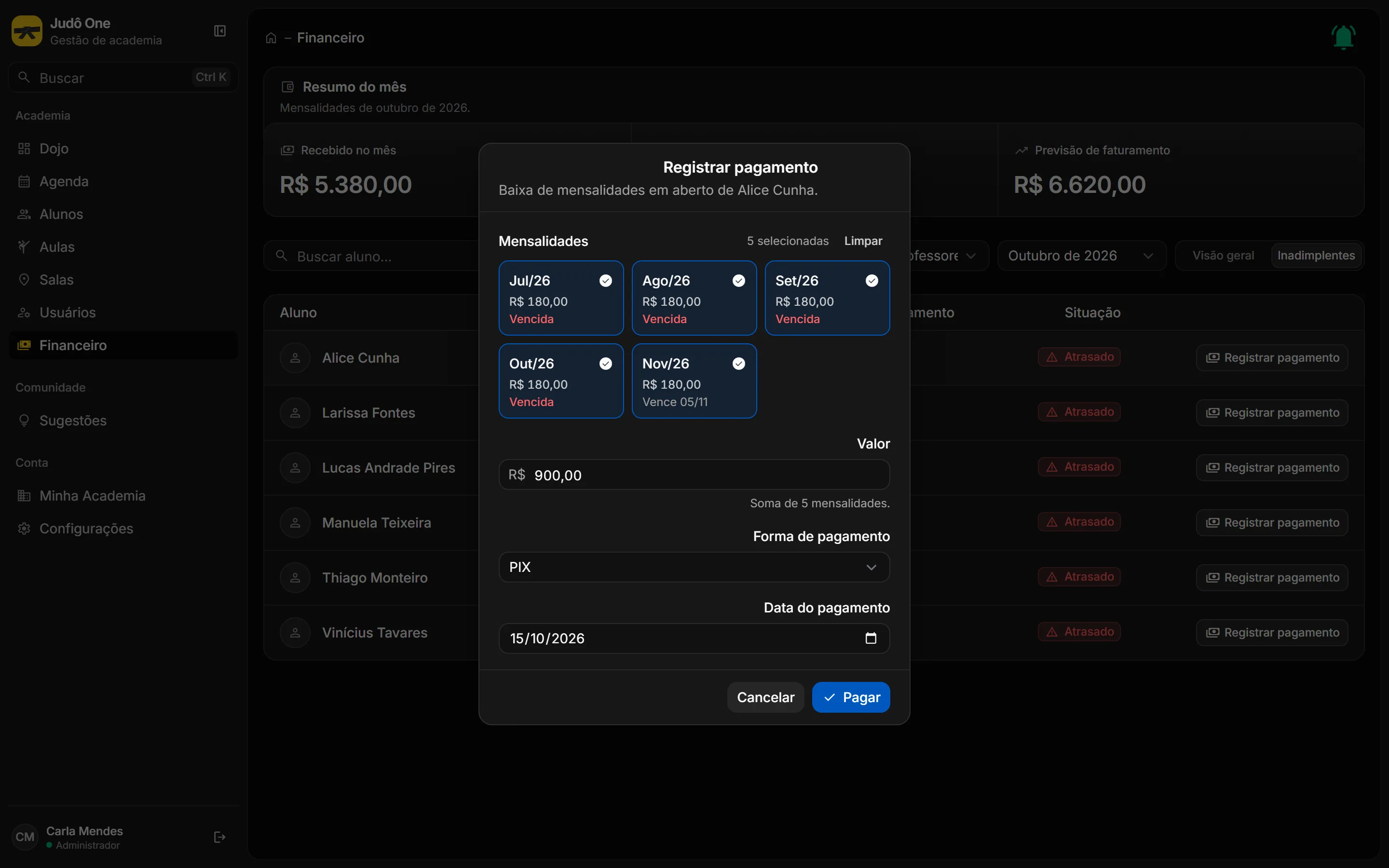
Task: Click the Judô One logo icon
Action: point(27,31)
